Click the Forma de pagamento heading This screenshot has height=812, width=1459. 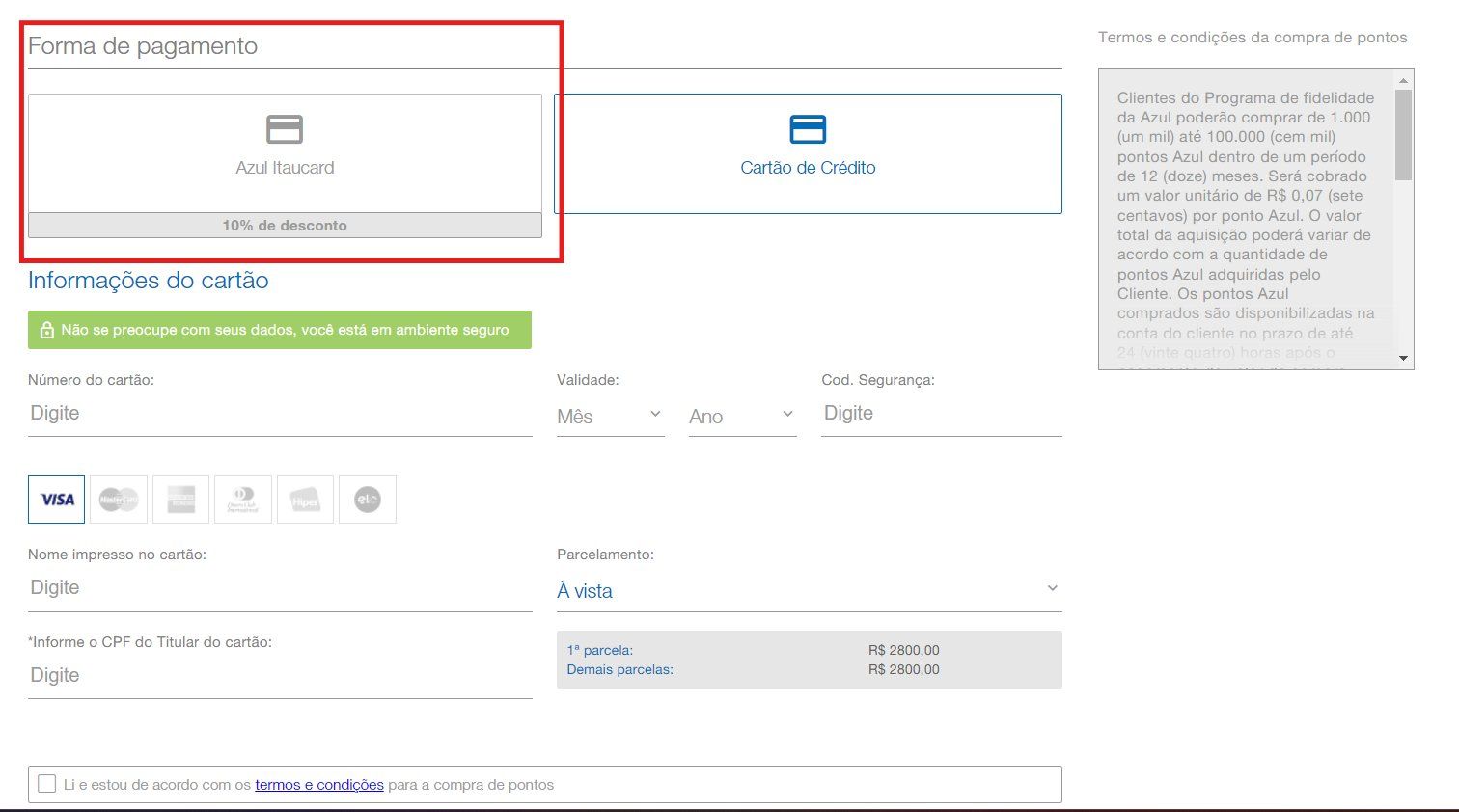[x=143, y=46]
